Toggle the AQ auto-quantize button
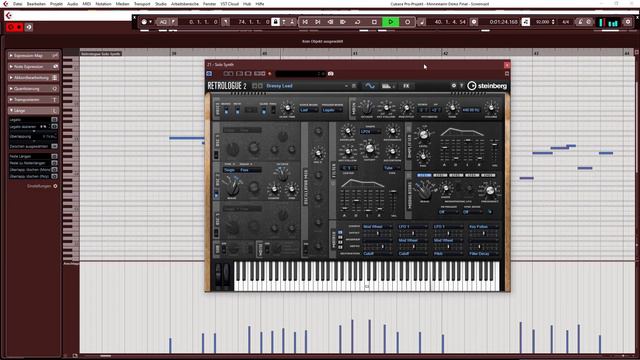The width and height of the screenshot is (640, 360). (x=163, y=22)
